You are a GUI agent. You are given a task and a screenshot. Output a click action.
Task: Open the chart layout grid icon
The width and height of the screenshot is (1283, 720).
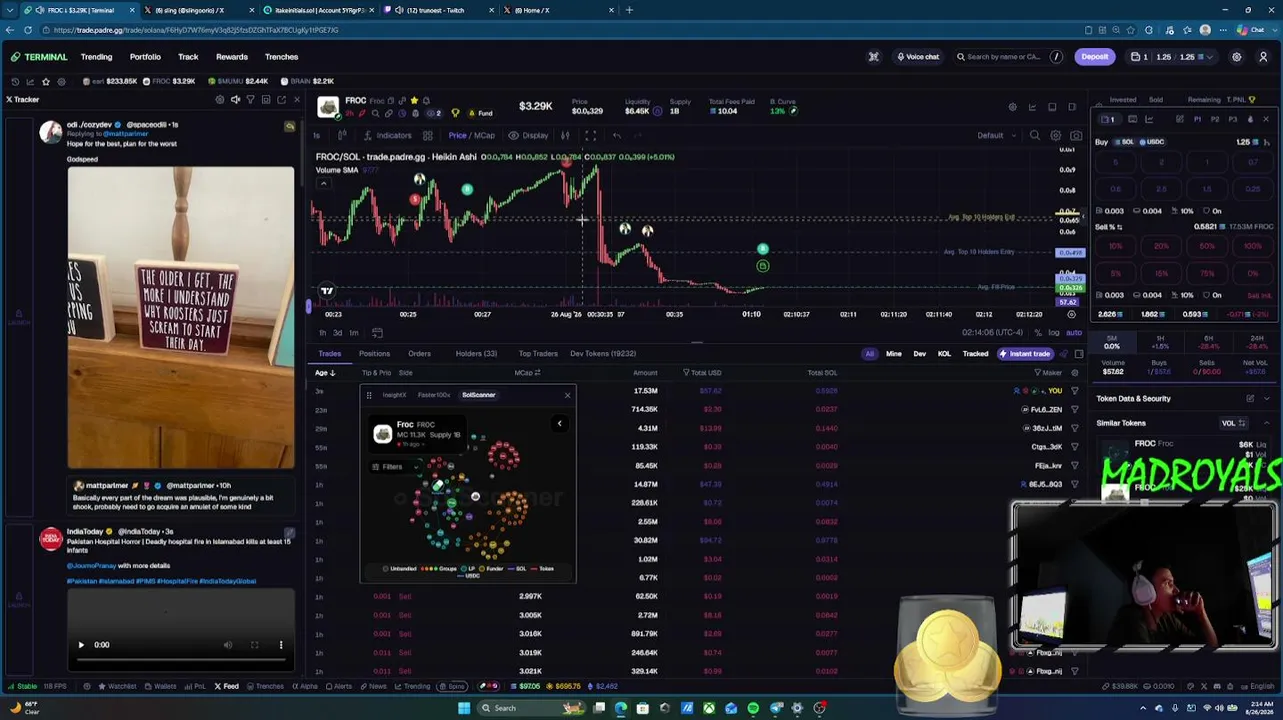click(x=427, y=136)
